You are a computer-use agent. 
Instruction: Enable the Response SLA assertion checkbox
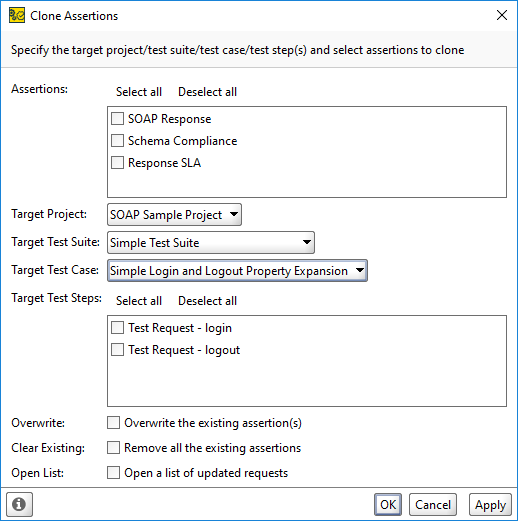pos(117,162)
